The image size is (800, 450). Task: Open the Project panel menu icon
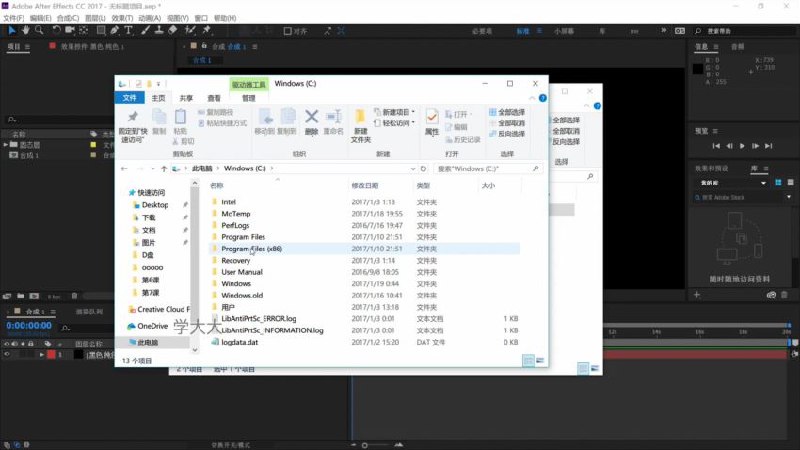27,46
